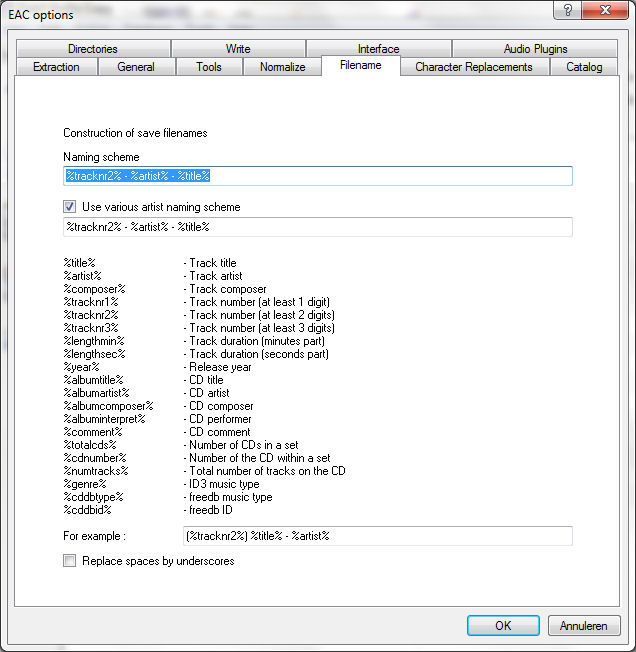
Task: Click the %totalcds% placeholder text
Action: pyautogui.click(x=90, y=445)
